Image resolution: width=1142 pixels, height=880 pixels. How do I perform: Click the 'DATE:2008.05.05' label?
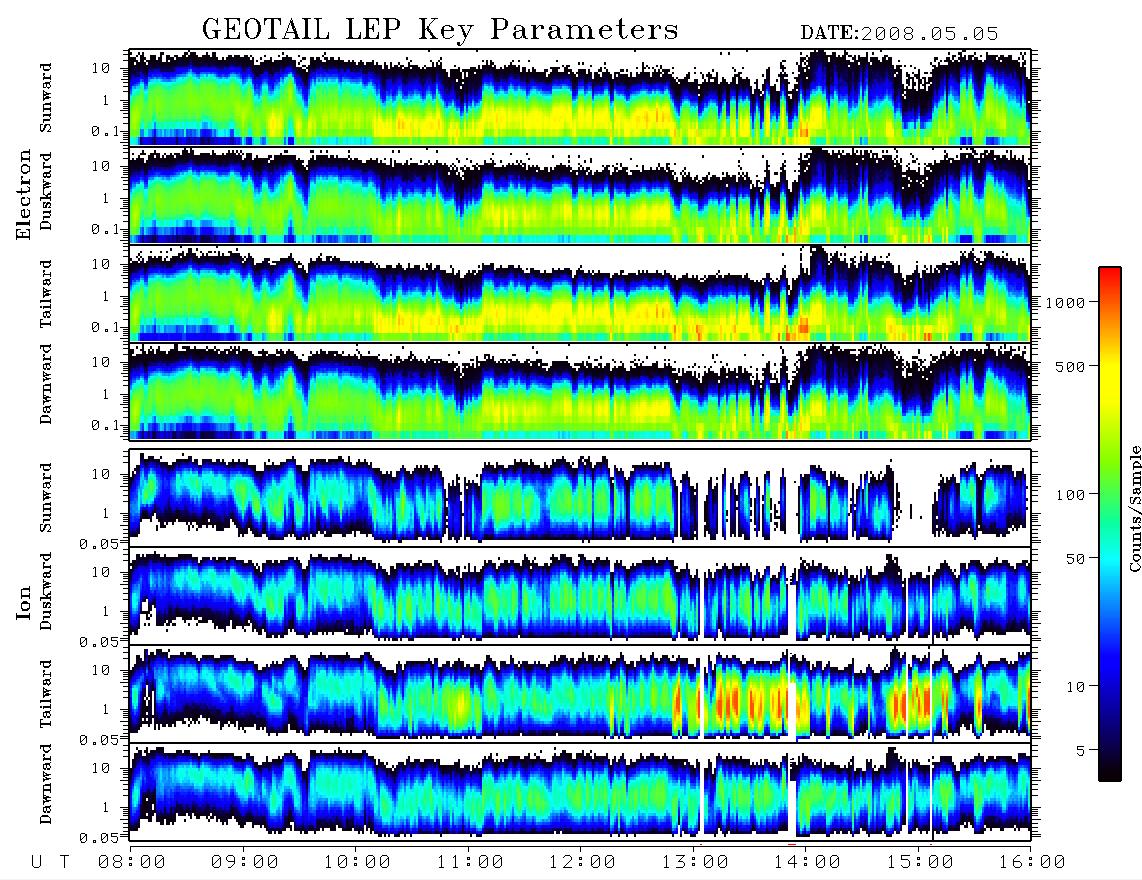pos(899,34)
